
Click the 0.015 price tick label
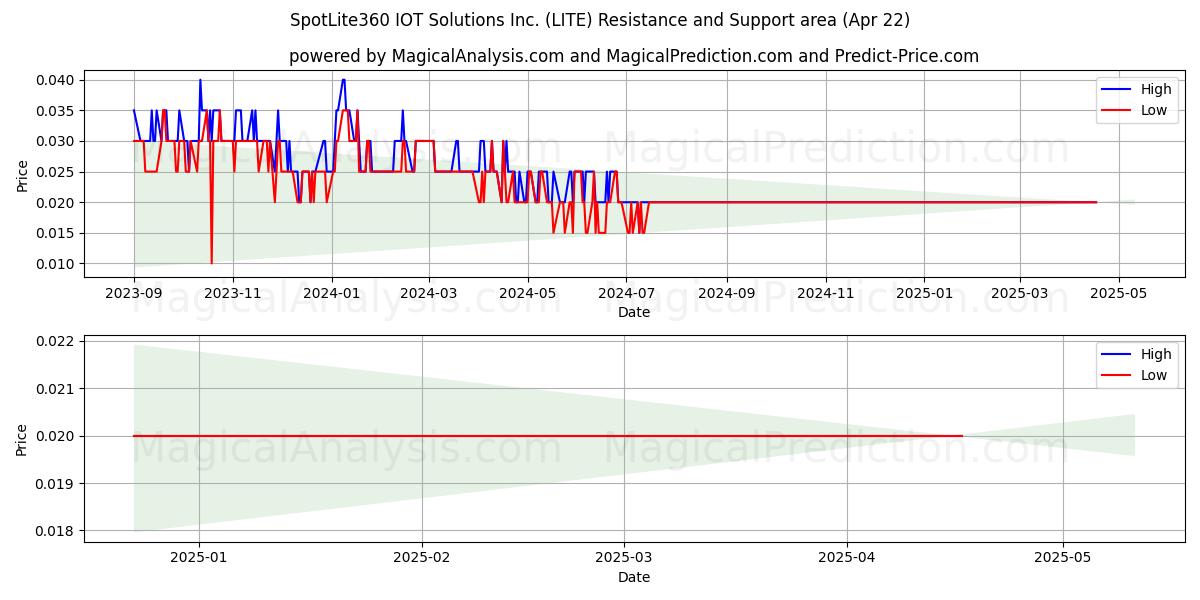pyautogui.click(x=55, y=233)
